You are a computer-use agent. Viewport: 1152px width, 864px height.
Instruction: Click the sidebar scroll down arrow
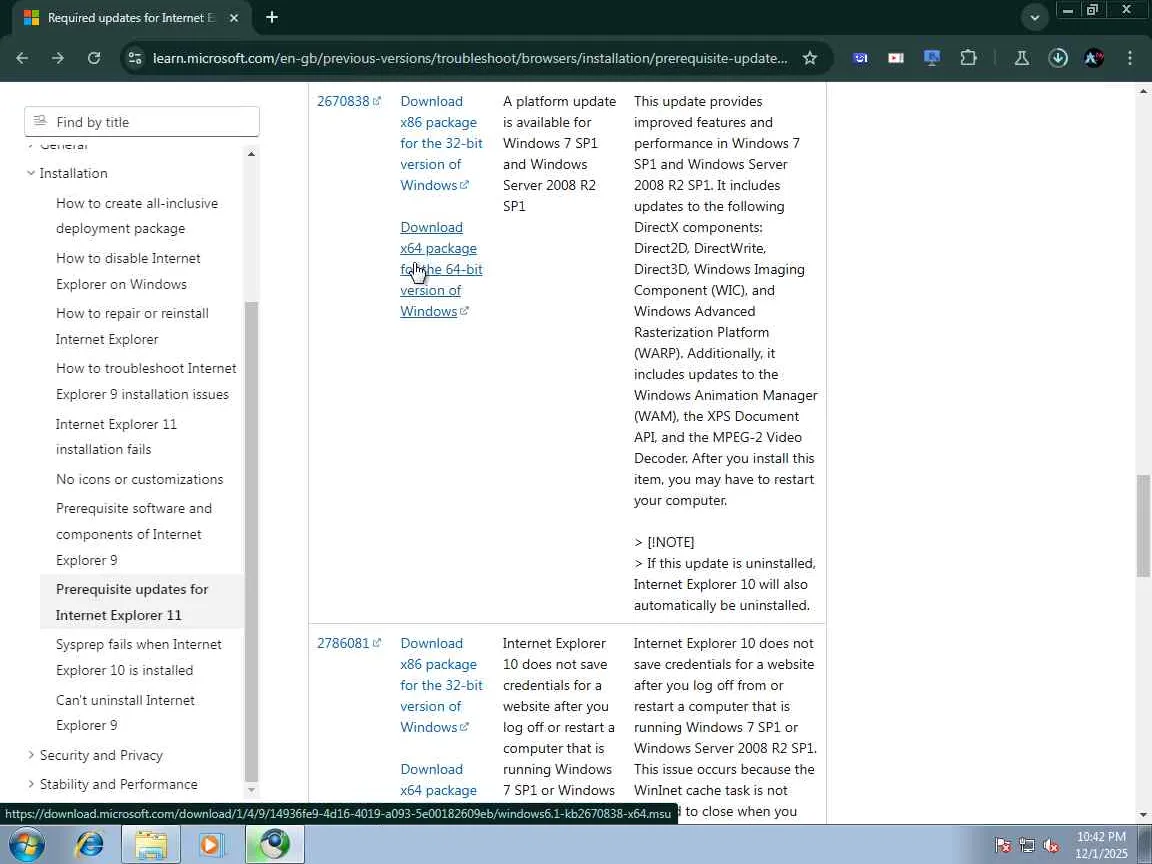[x=251, y=791]
